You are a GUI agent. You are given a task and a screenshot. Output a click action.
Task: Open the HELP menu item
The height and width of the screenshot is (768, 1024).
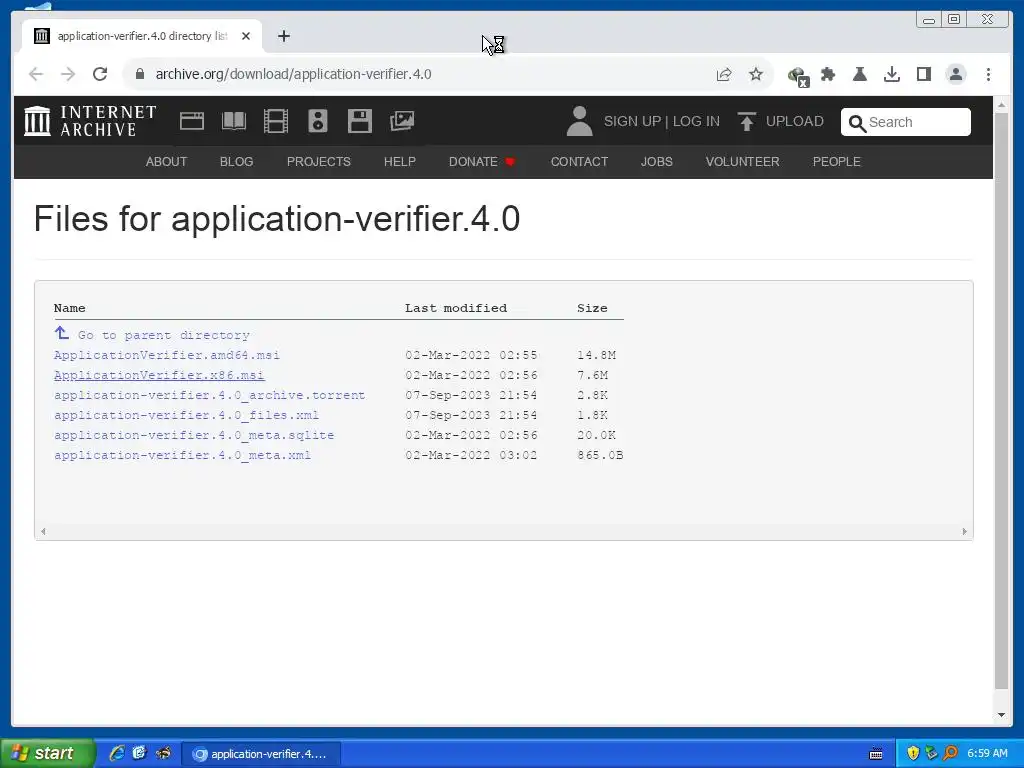[x=400, y=161]
